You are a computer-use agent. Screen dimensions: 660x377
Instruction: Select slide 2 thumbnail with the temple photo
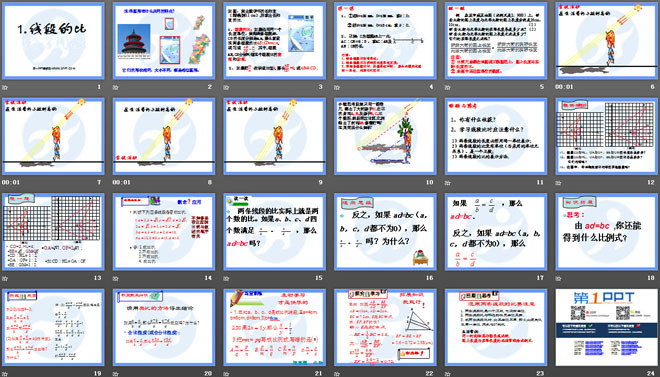164,41
